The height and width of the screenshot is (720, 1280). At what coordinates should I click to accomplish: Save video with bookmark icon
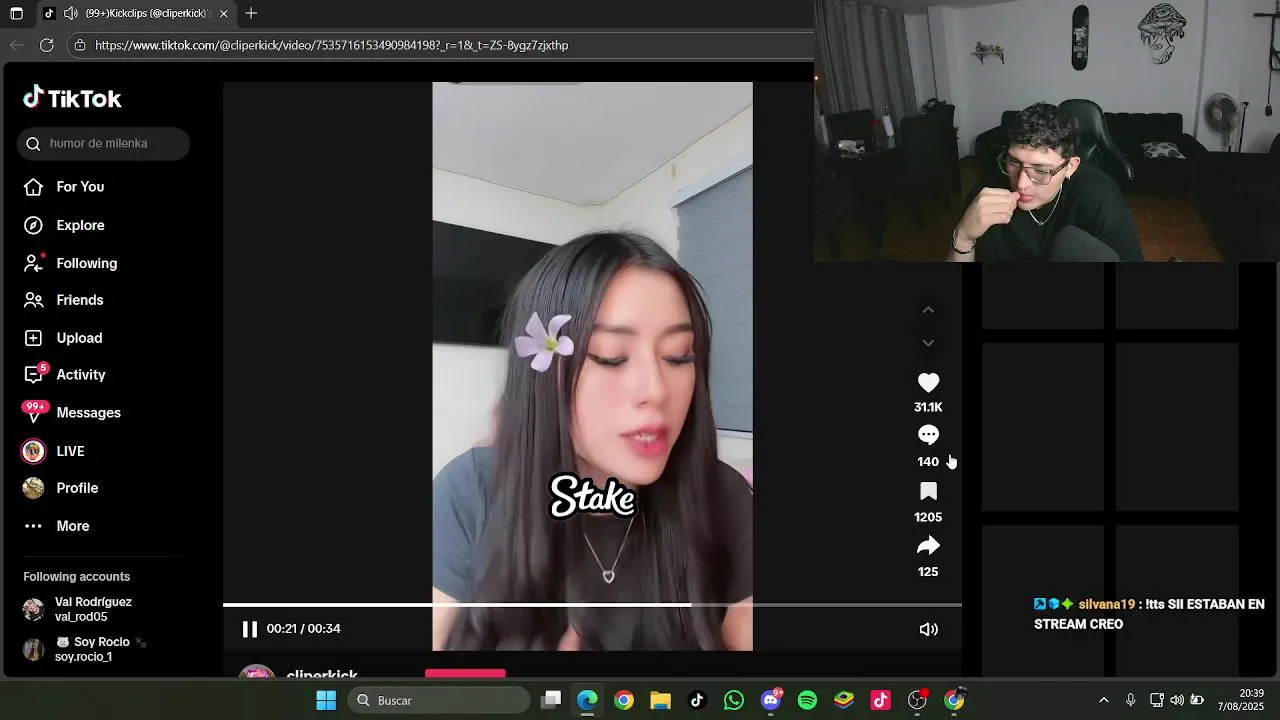[x=928, y=491]
